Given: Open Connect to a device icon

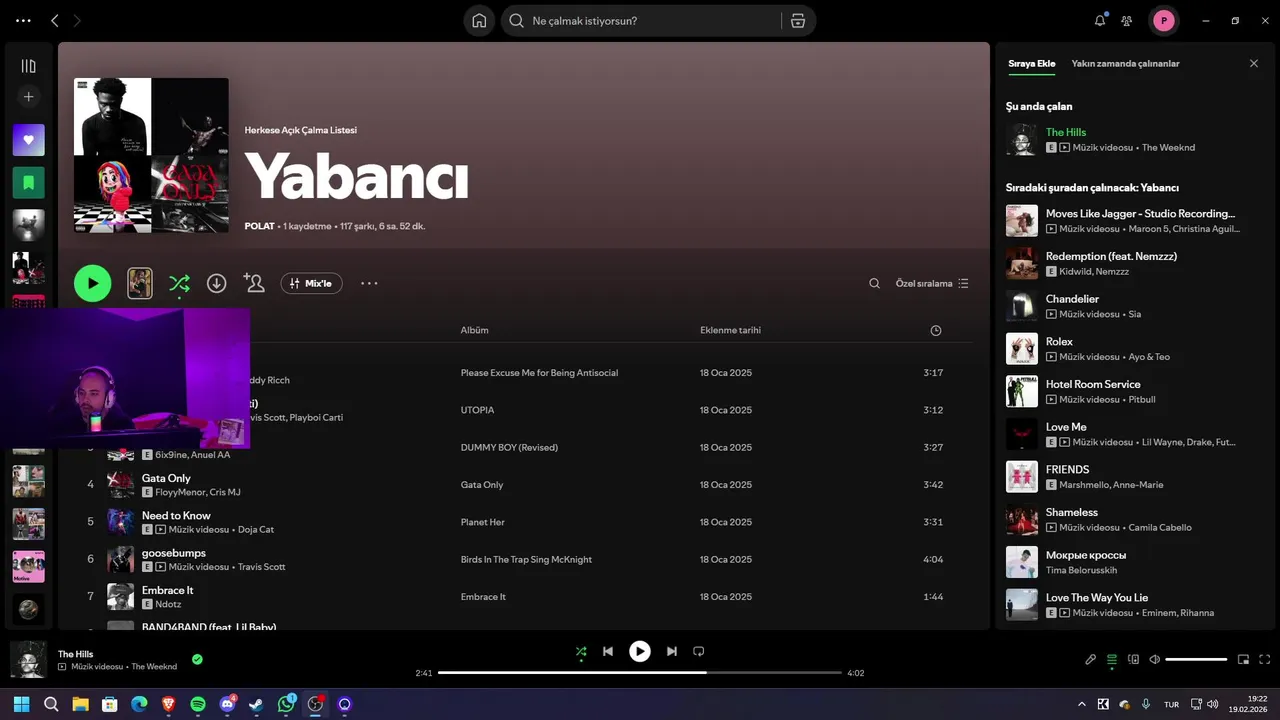Looking at the screenshot, I should coord(1133,659).
